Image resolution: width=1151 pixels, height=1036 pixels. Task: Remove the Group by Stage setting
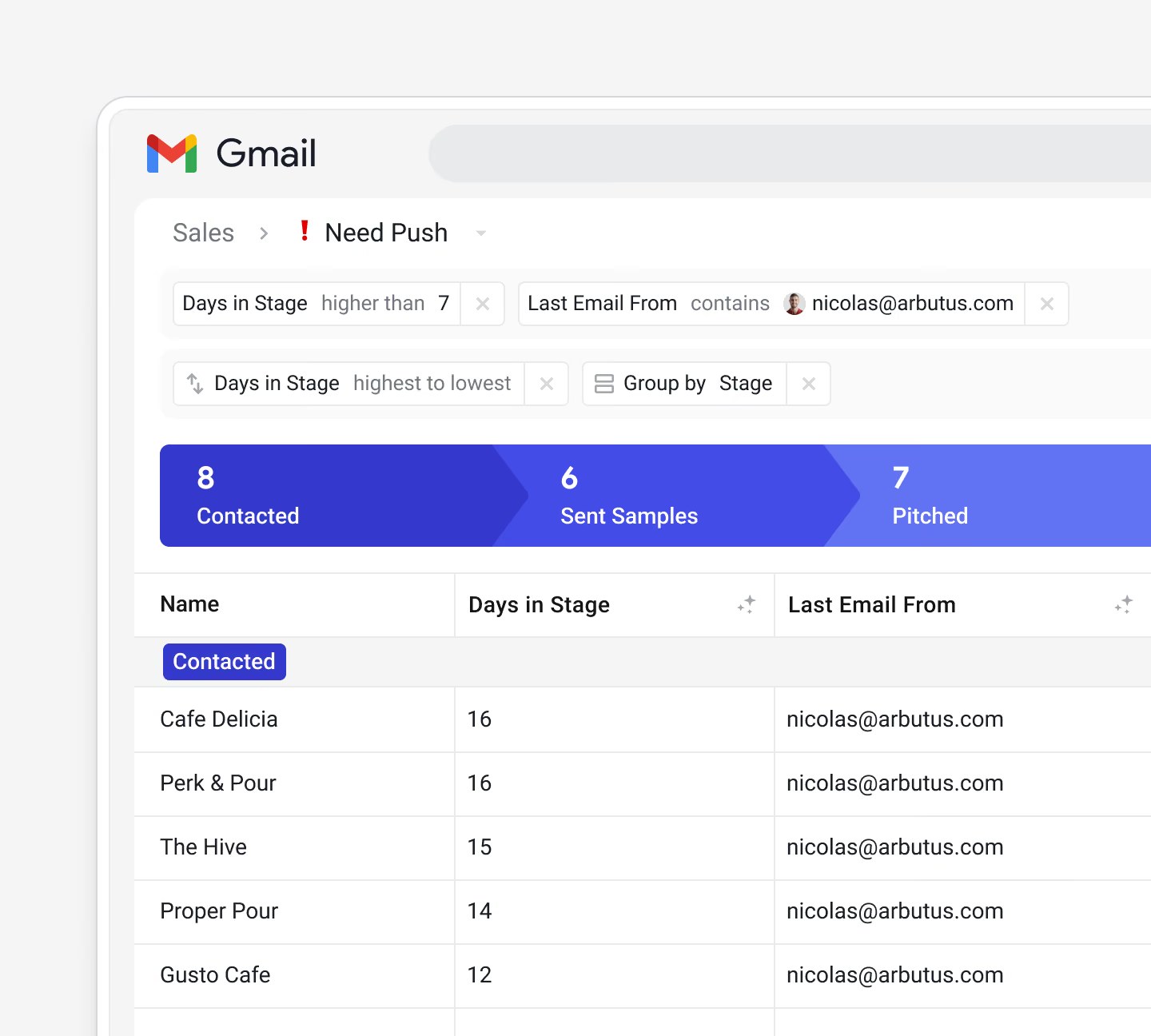pos(809,384)
